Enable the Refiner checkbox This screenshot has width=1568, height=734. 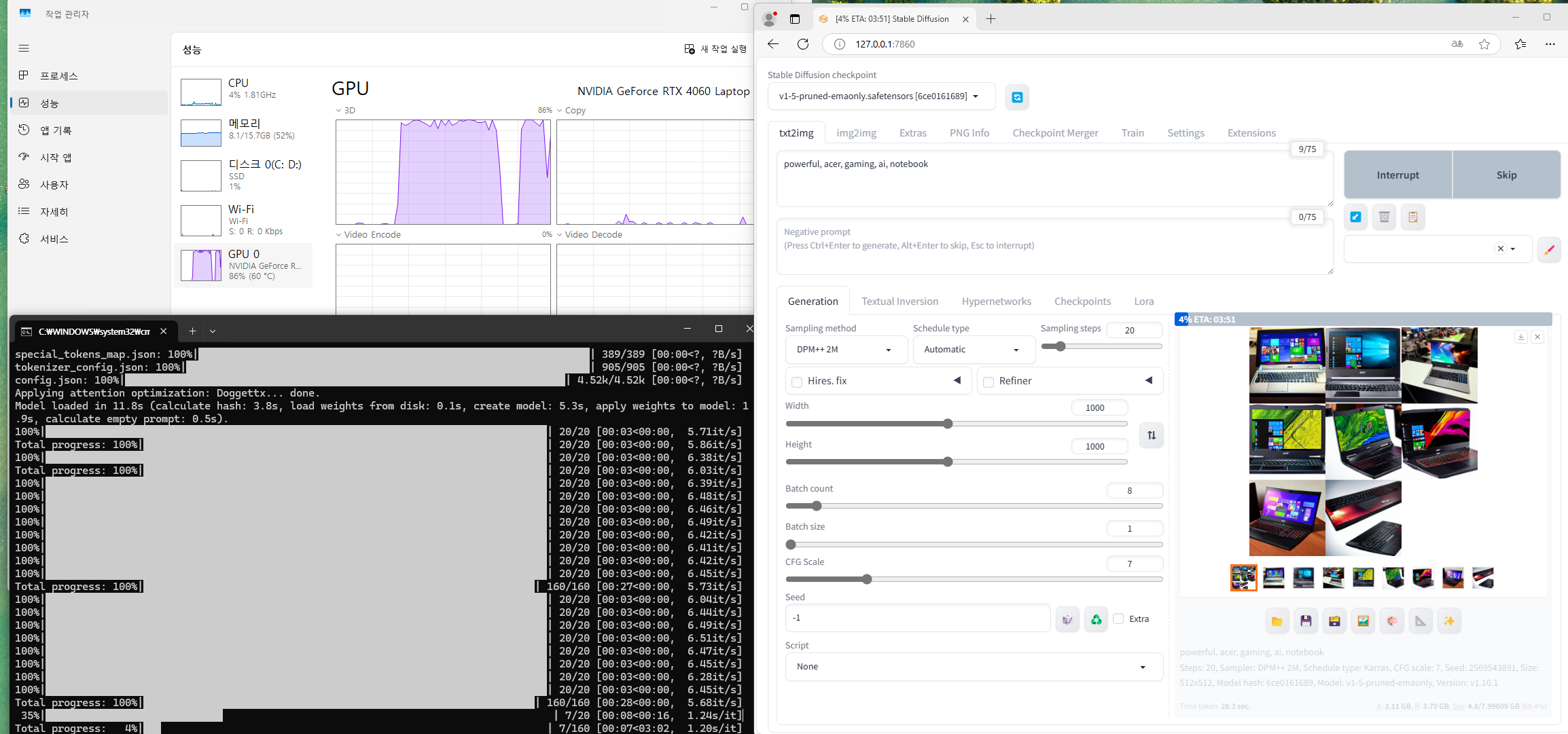coord(988,382)
